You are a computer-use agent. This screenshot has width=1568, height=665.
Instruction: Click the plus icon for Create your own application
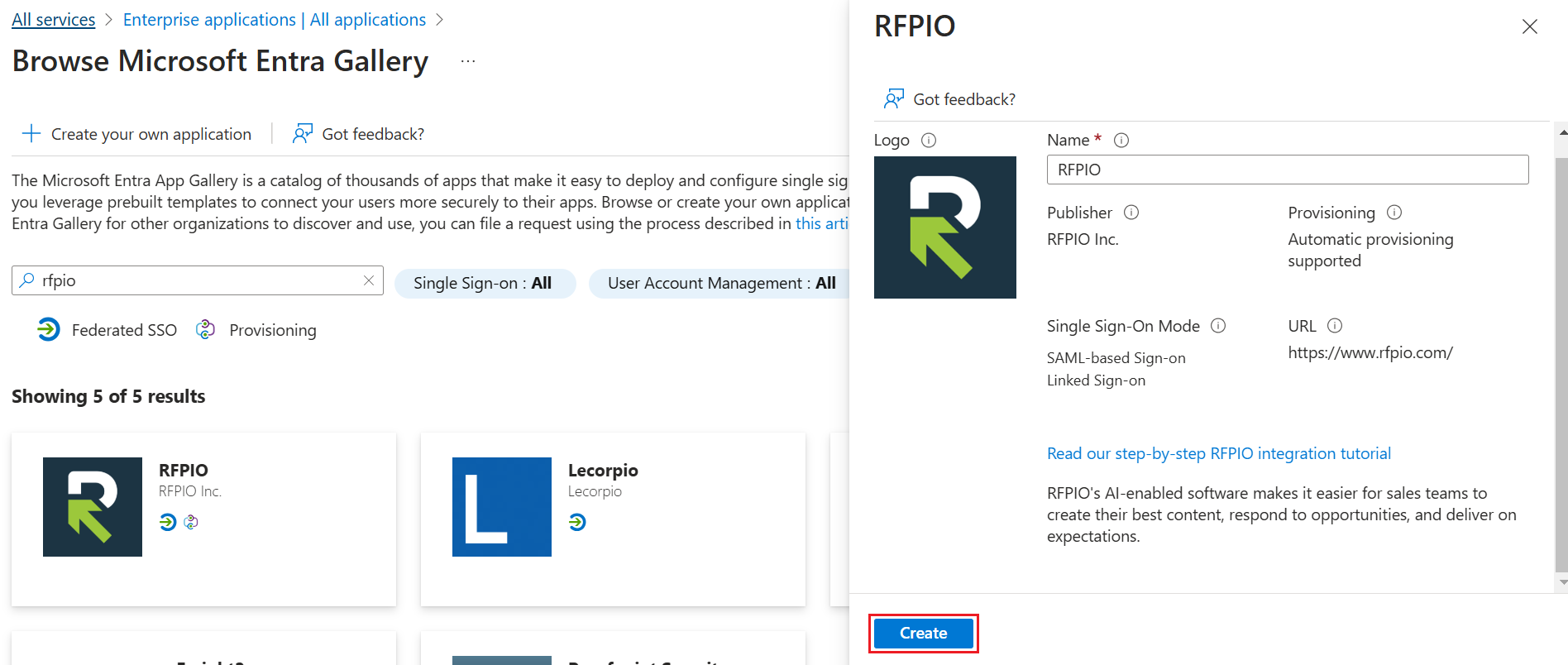31,133
